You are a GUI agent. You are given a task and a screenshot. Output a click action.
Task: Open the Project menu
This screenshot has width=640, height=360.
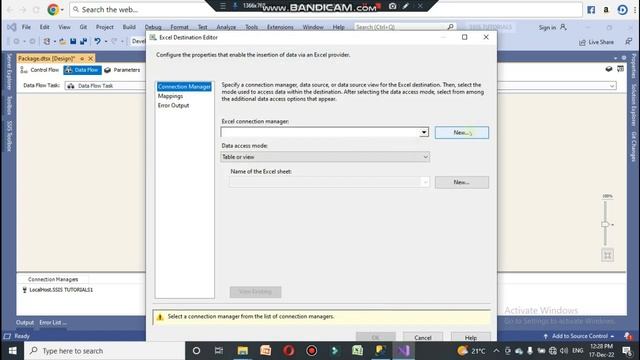point(104,27)
